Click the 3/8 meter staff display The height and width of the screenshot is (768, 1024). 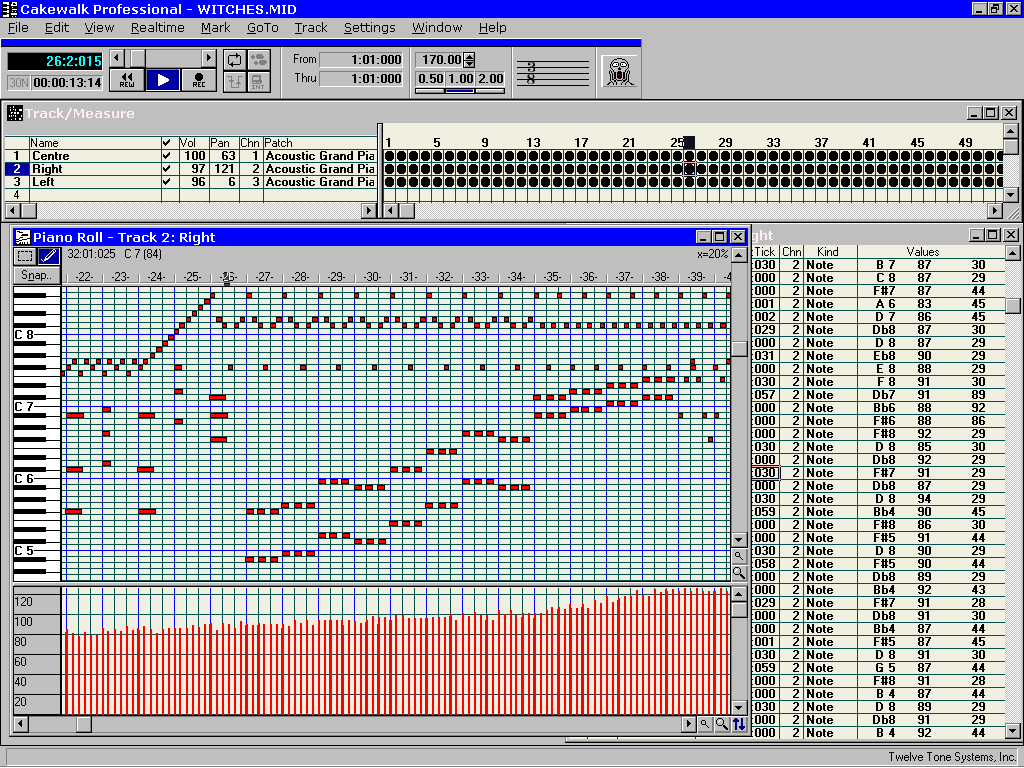pyautogui.click(x=552, y=72)
